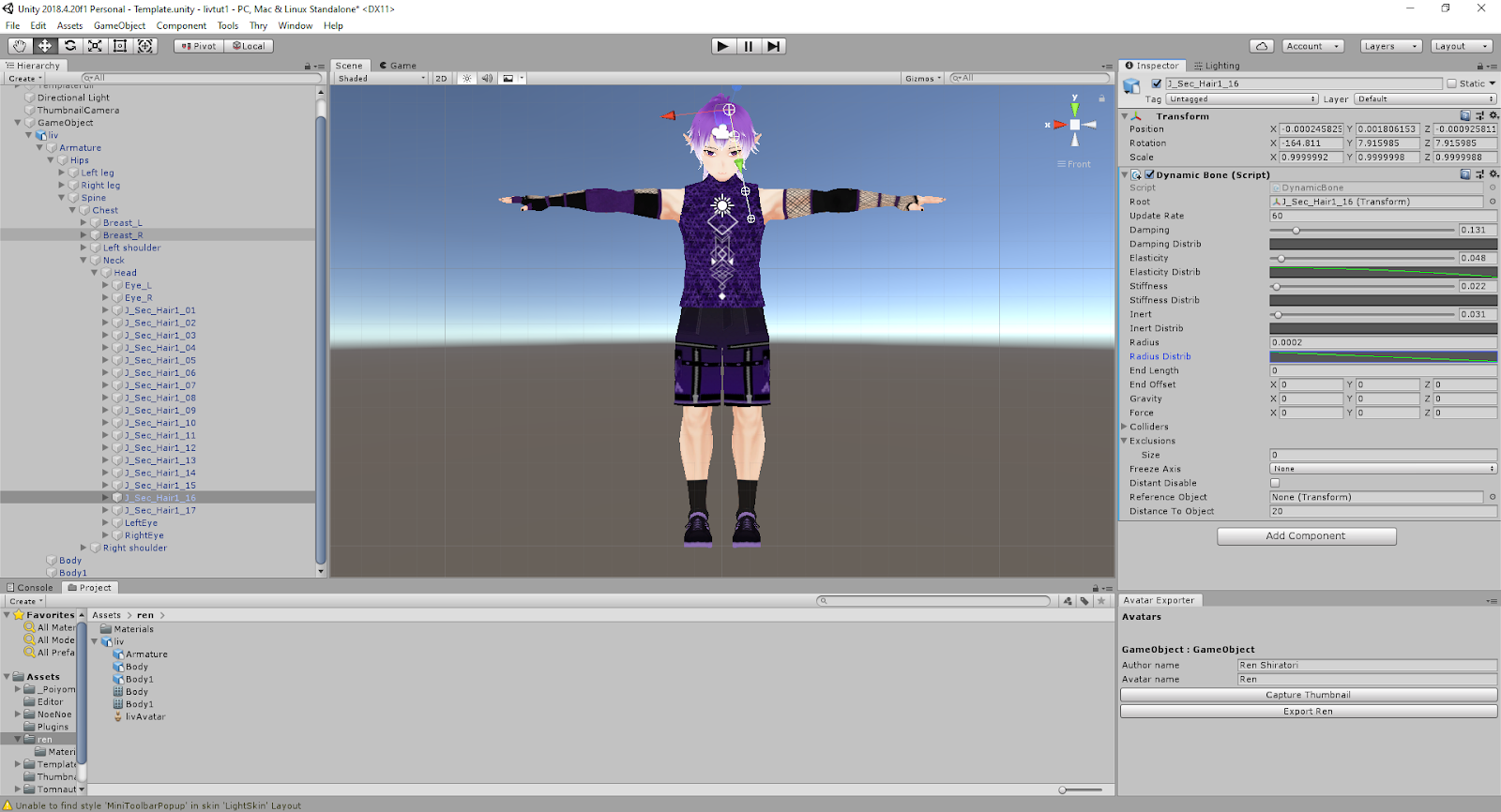The image size is (1501, 812).
Task: Toggle J_Sec_Hair1_16 active checkbox
Action: click(x=1157, y=83)
